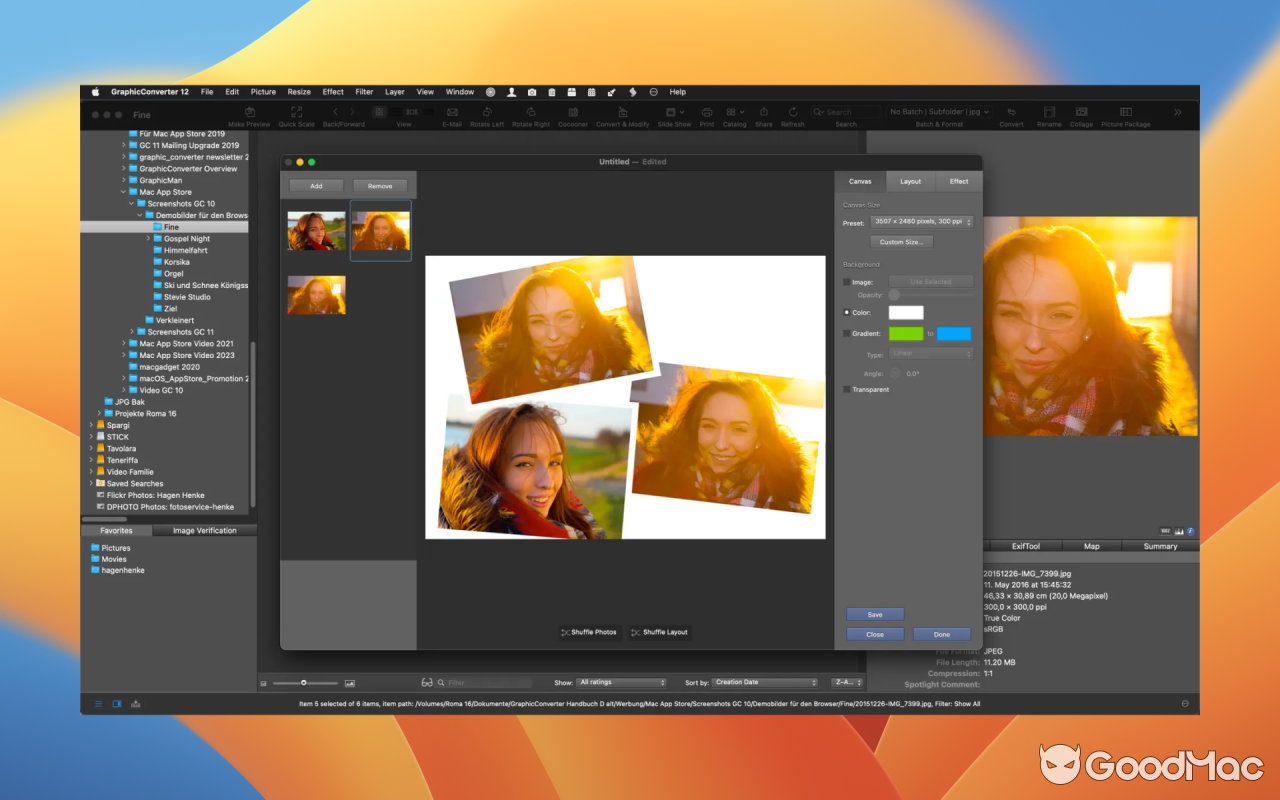Image resolution: width=1280 pixels, height=800 pixels.
Task: Select the Gradient background option
Action: point(846,333)
